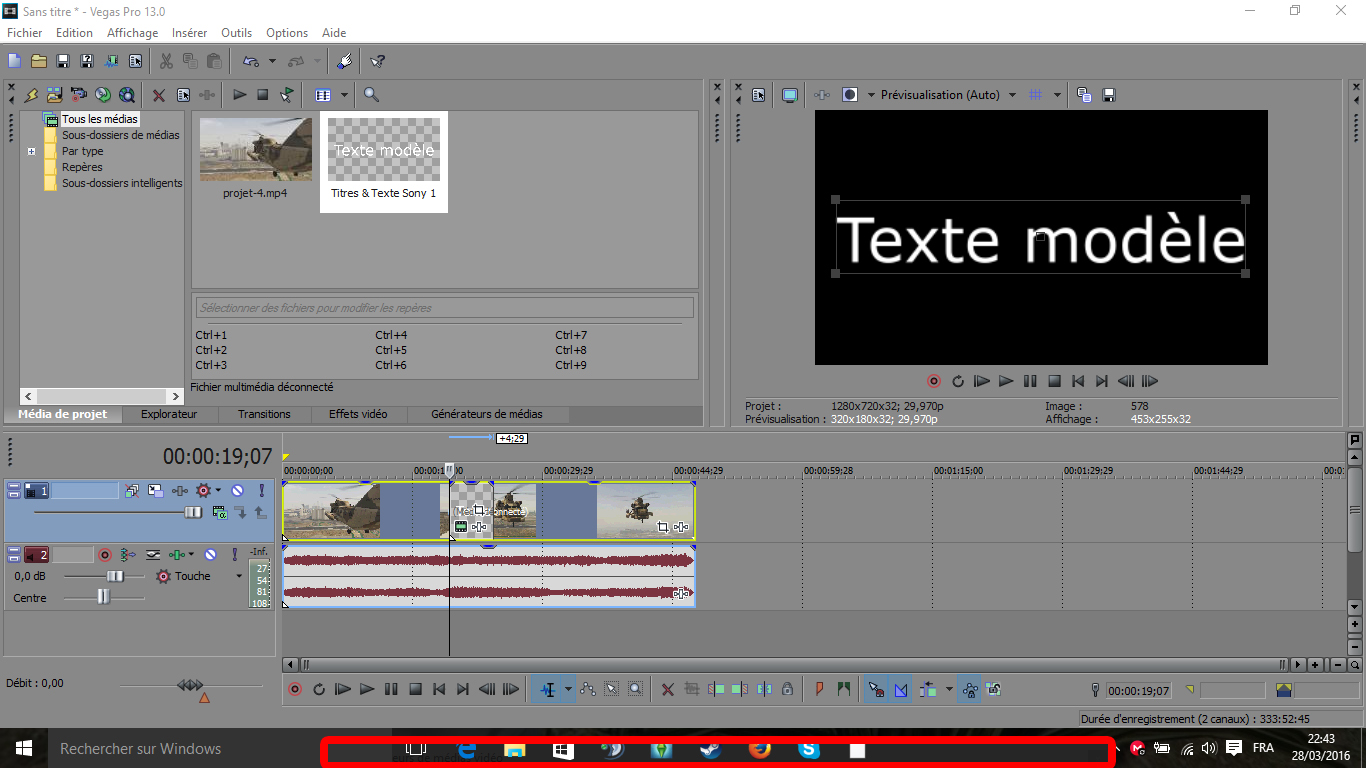Click the event pan/crop icon on title clip
This screenshot has width=1366, height=768.
[x=479, y=511]
